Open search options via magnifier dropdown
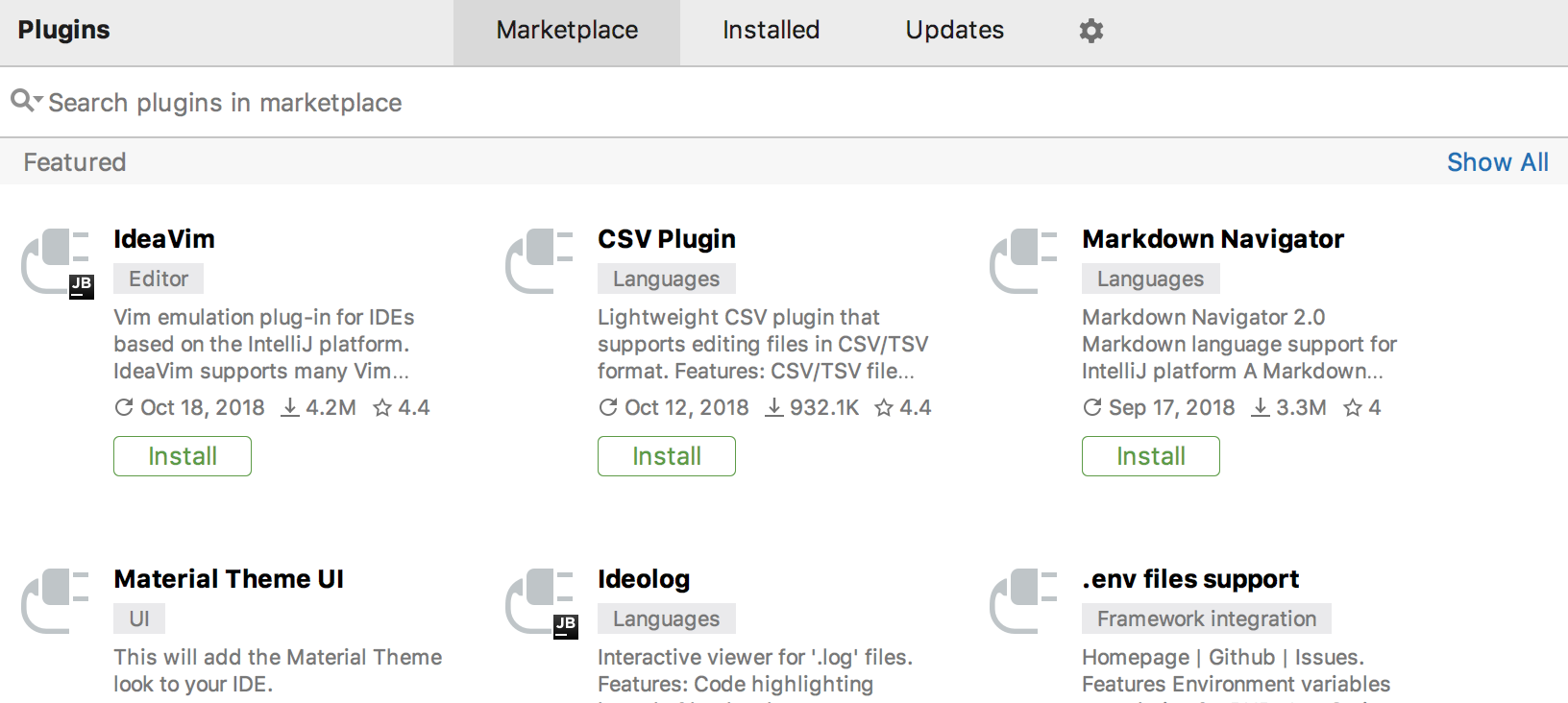 tap(26, 100)
